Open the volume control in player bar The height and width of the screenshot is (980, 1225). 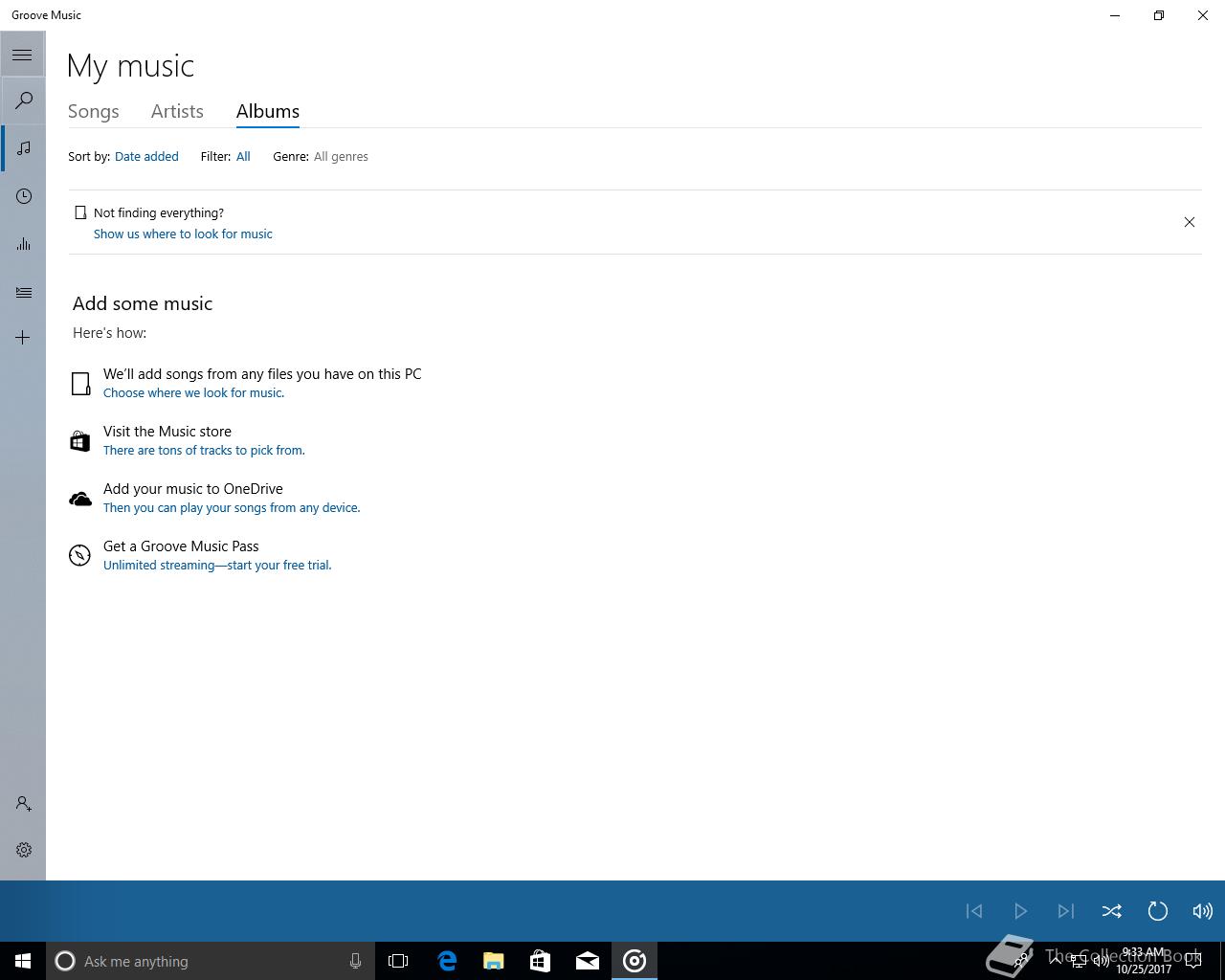tap(1203, 911)
